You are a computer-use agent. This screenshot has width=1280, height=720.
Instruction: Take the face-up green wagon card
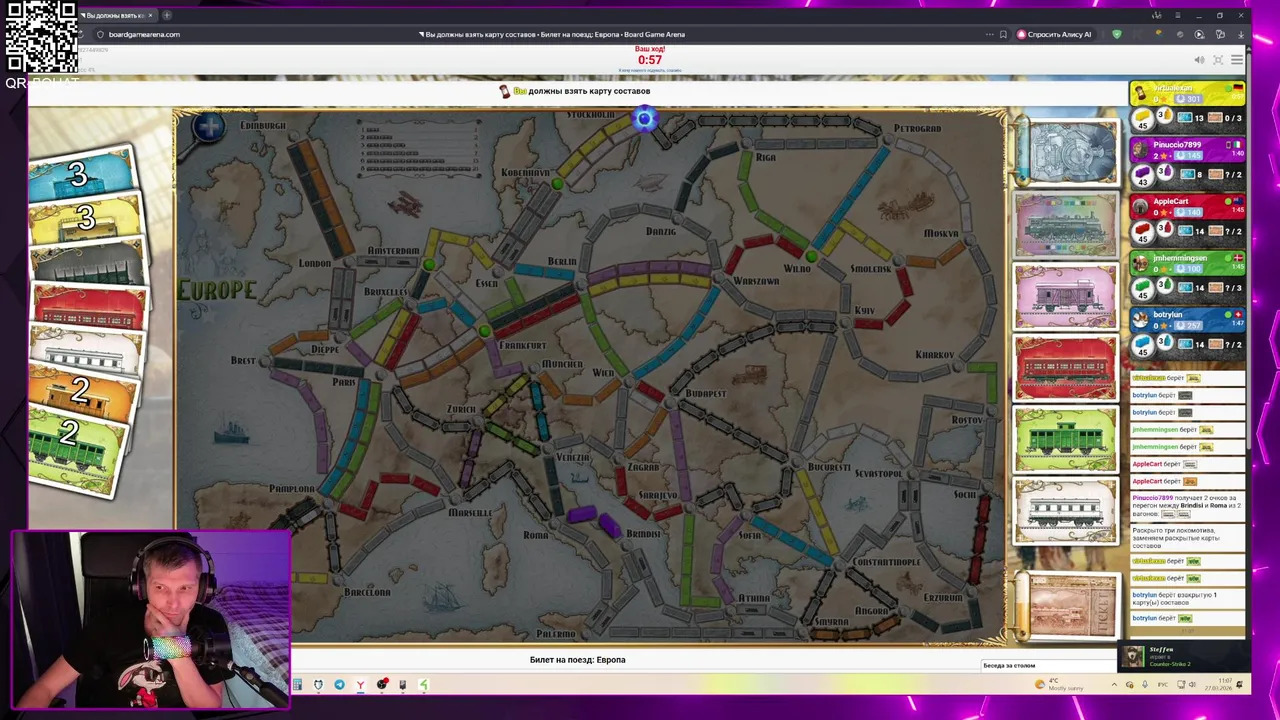tap(1065, 439)
